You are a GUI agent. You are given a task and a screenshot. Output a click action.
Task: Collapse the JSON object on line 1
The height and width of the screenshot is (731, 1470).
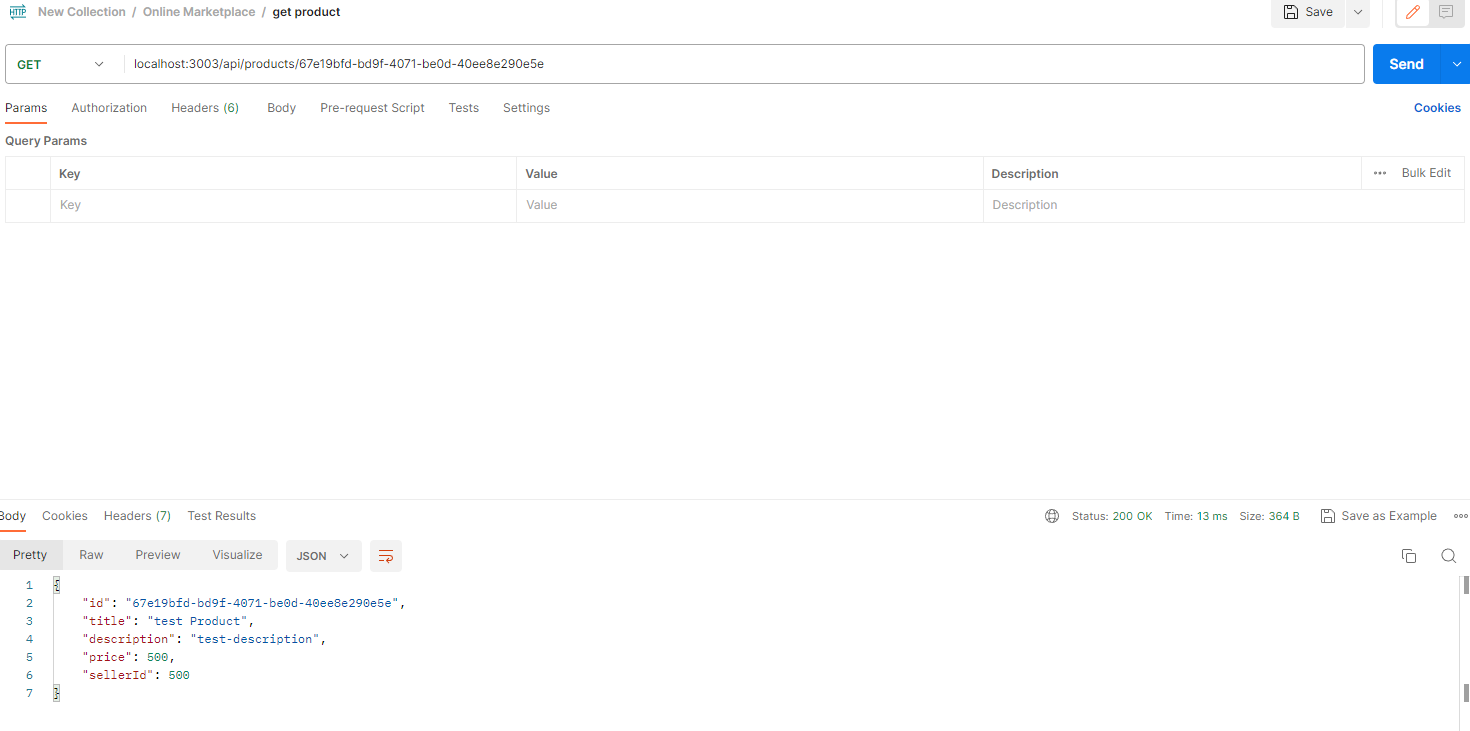57,584
